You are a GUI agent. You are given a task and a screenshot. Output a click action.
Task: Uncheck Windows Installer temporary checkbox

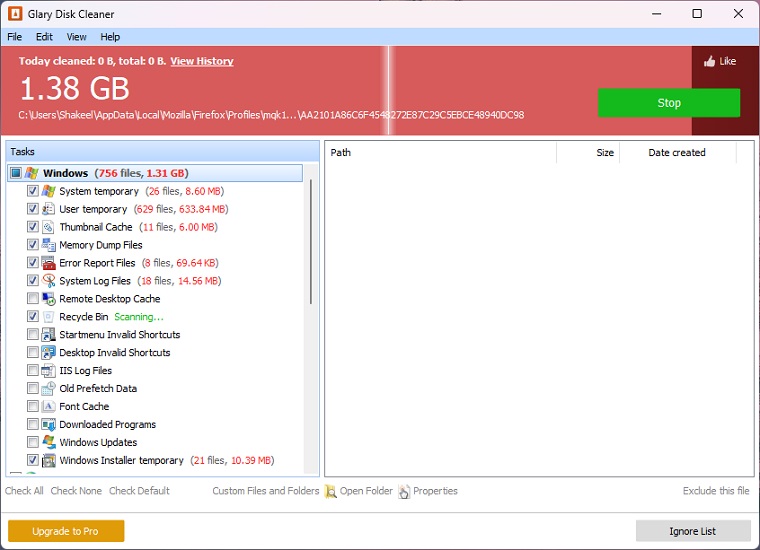tap(32, 460)
